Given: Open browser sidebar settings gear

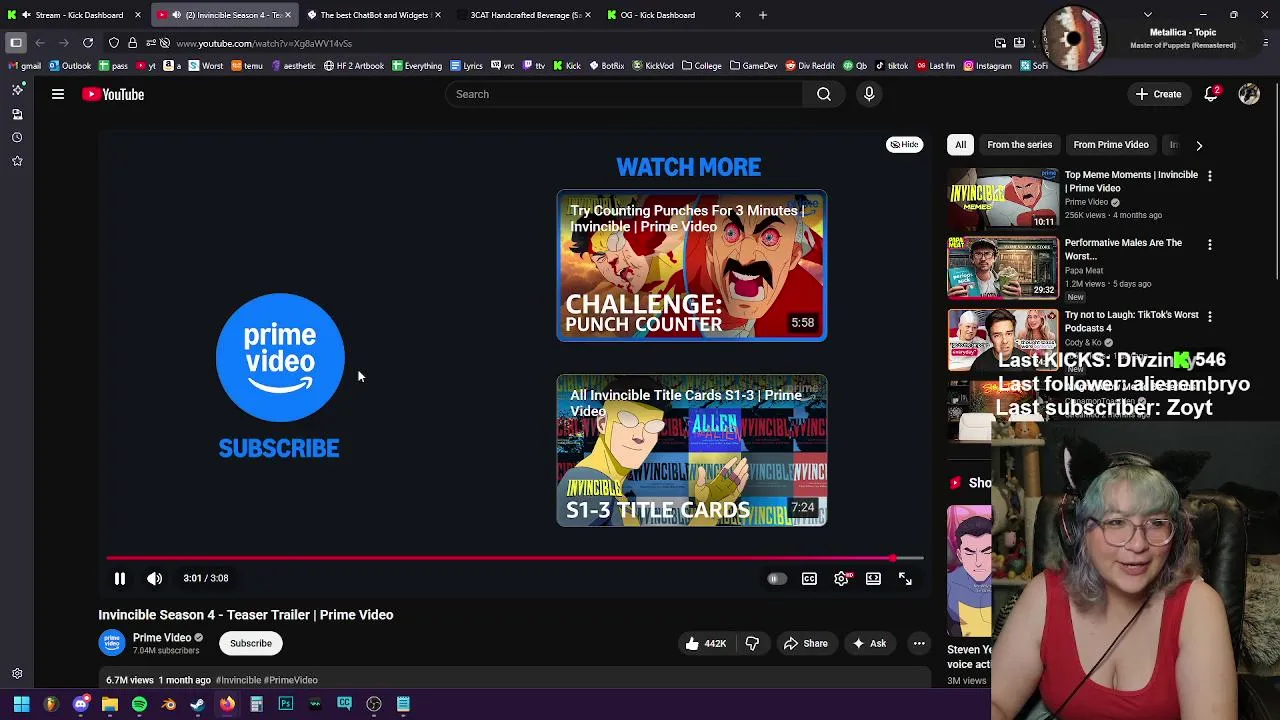Looking at the screenshot, I should (x=17, y=674).
